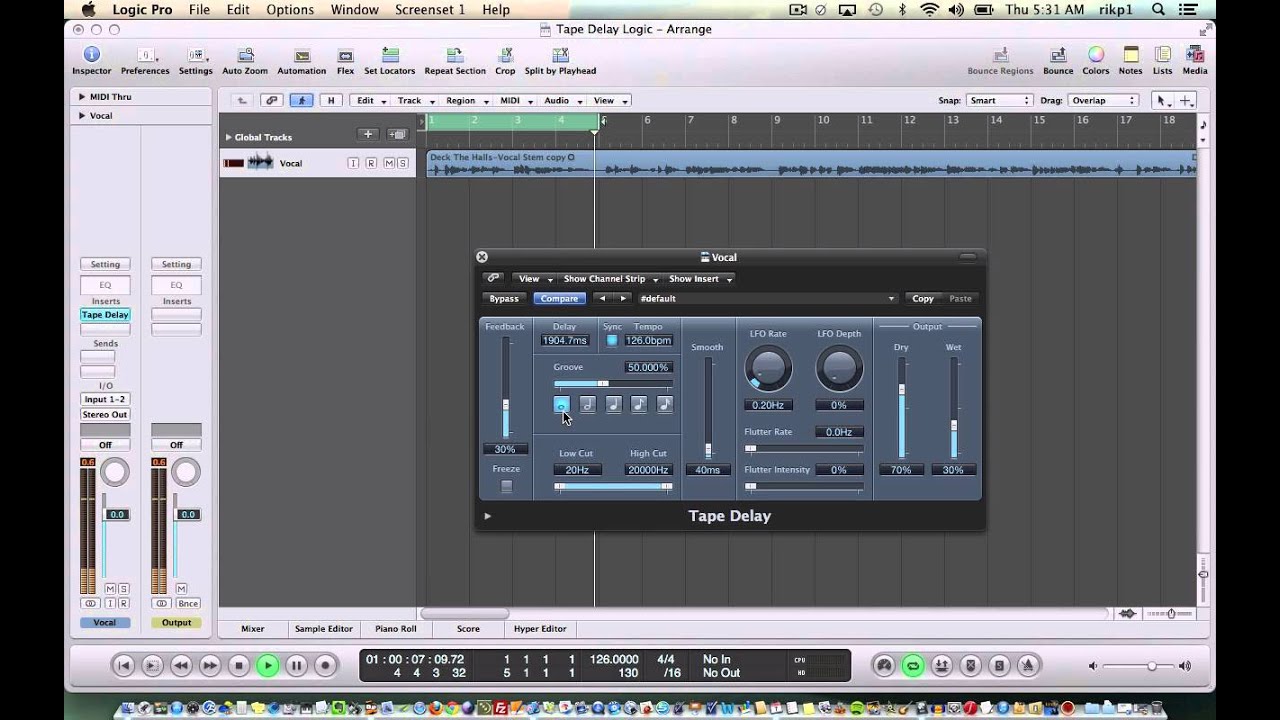Click the duplicate track button
The image size is (1280, 720).
pyautogui.click(x=398, y=134)
